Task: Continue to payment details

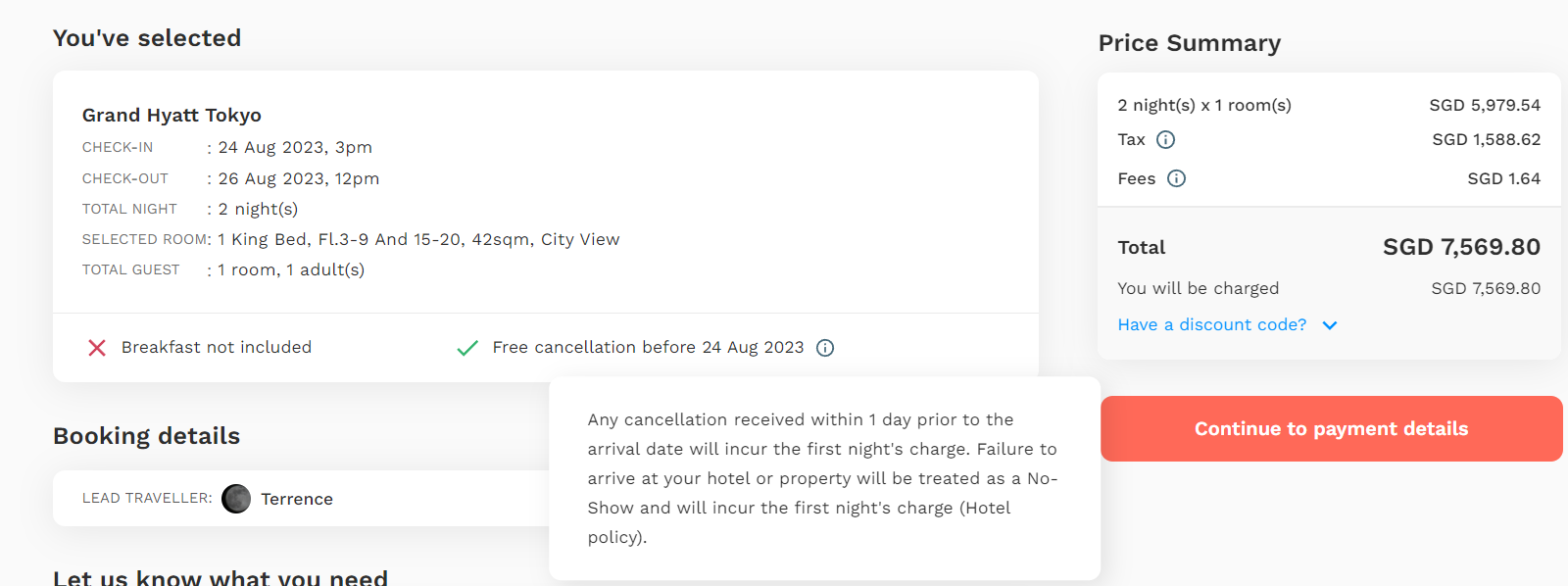Action: (x=1331, y=428)
